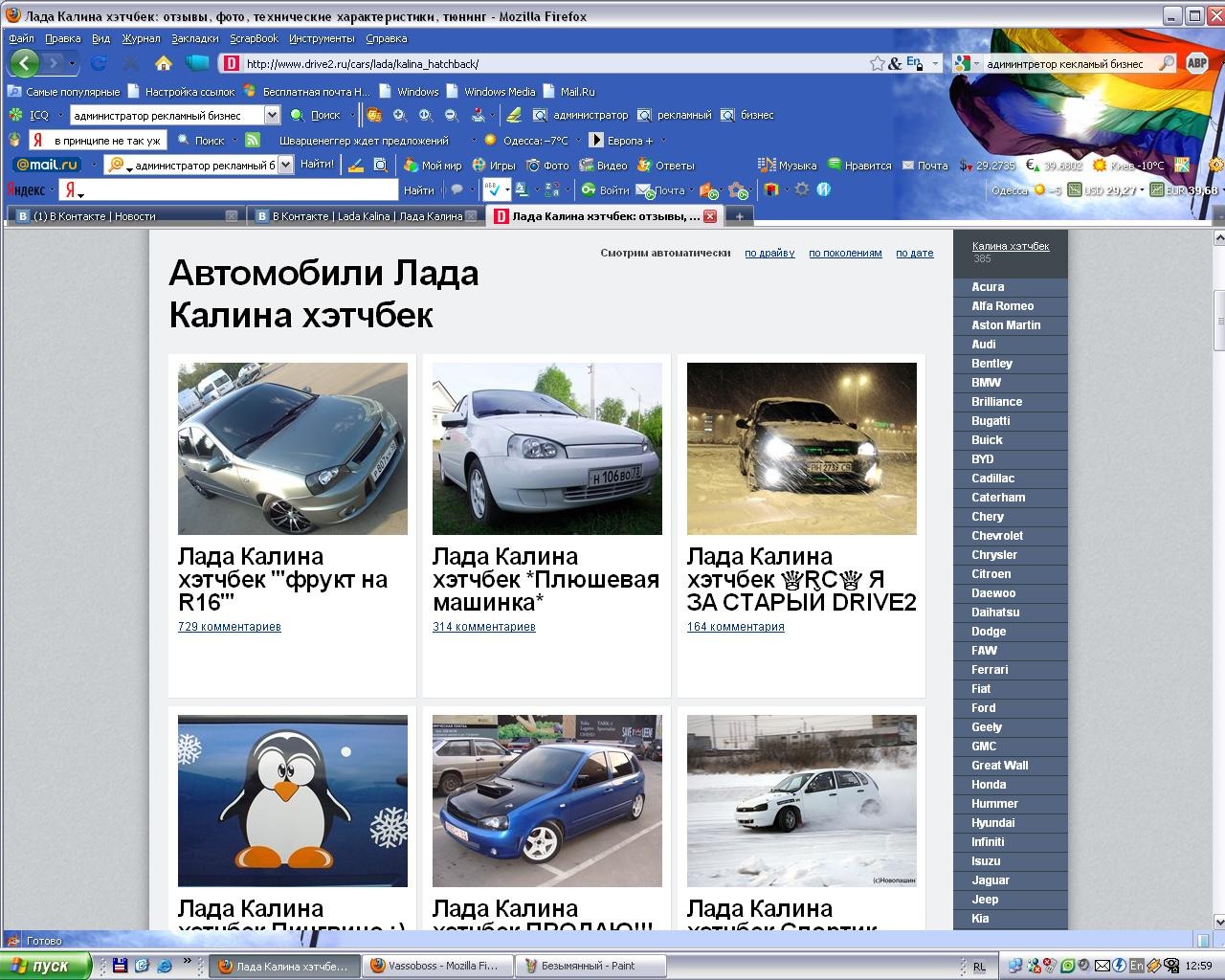Click the zoom-in magnifier in ICQ toolbar
The height and width of the screenshot is (980, 1225).
(400, 115)
